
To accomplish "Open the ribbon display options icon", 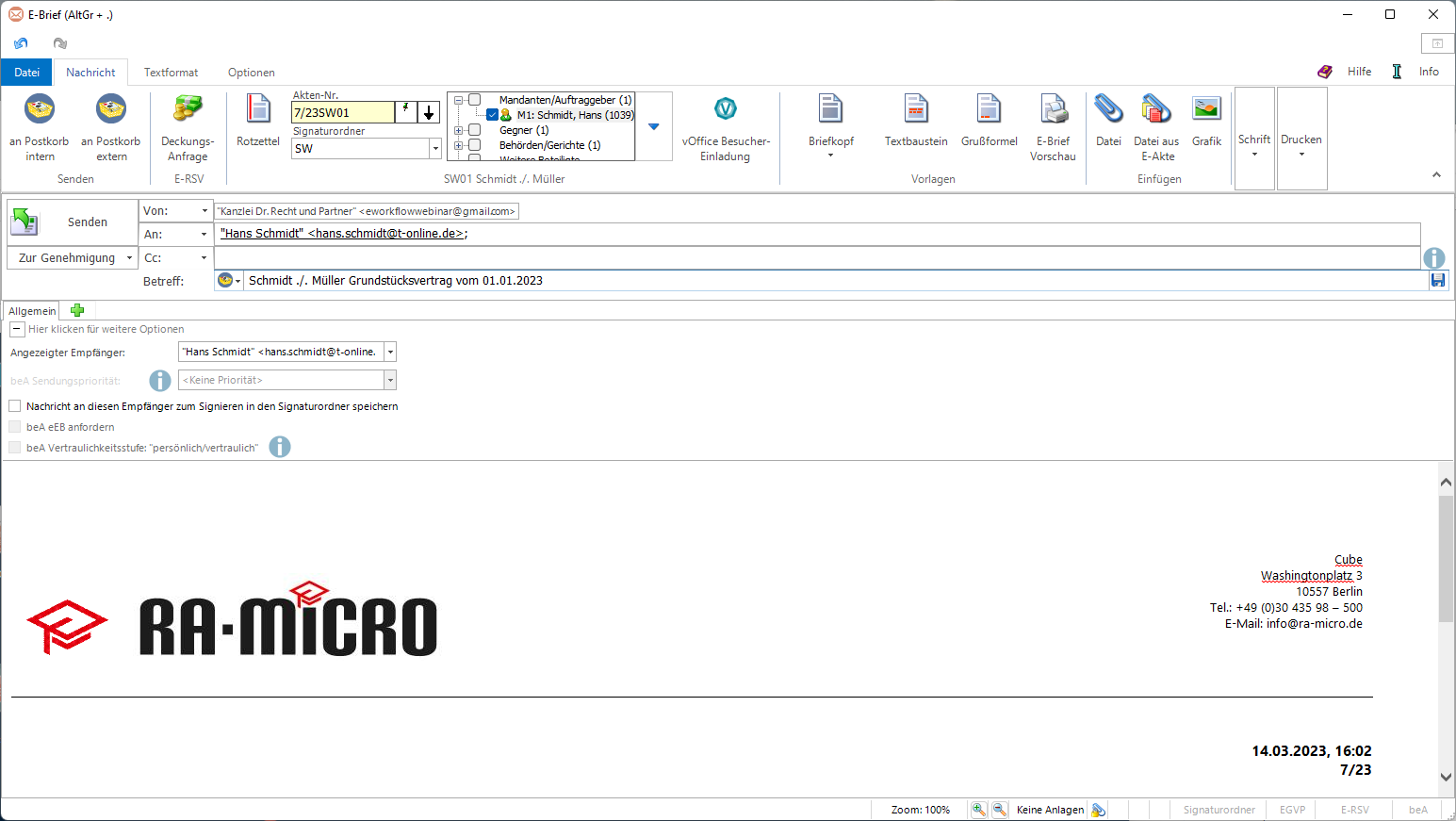I will tap(1437, 43).
